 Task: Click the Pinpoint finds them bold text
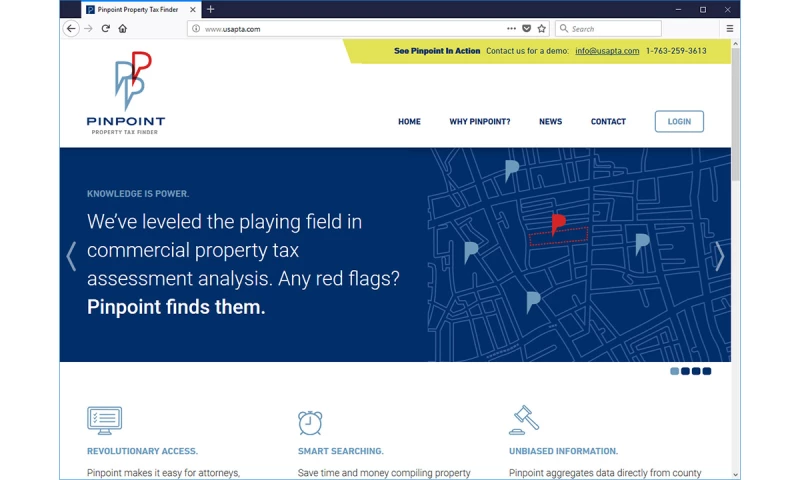pyautogui.click(x=176, y=307)
